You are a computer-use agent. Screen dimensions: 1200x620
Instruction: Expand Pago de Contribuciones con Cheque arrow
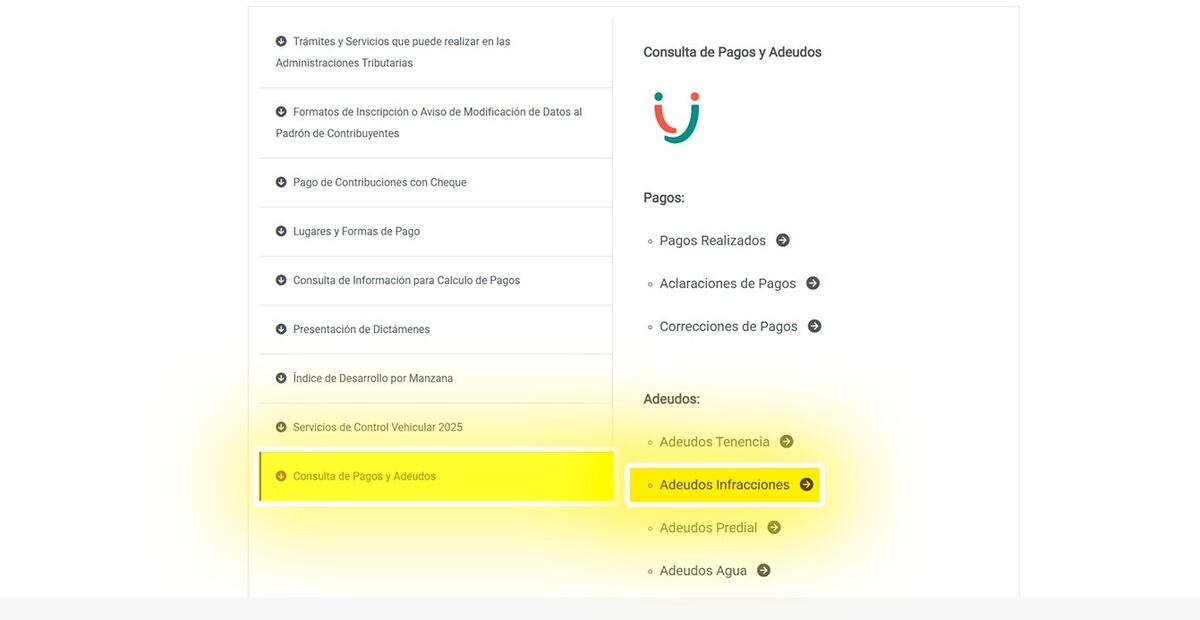point(281,182)
